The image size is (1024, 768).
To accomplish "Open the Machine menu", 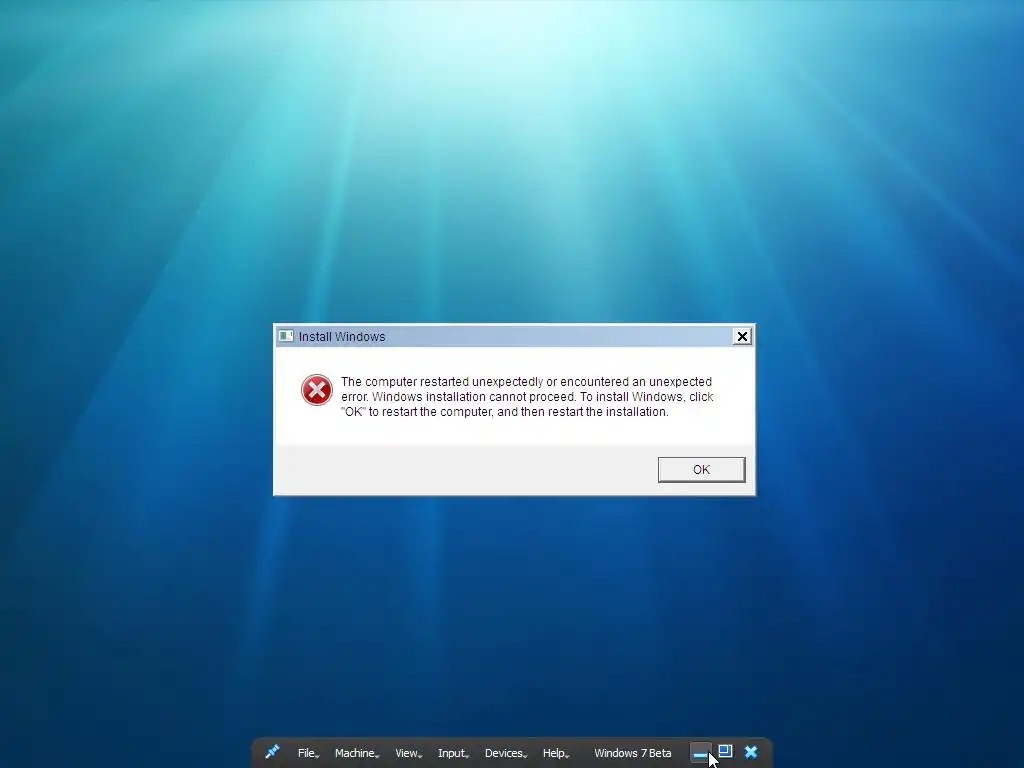I will pos(357,753).
